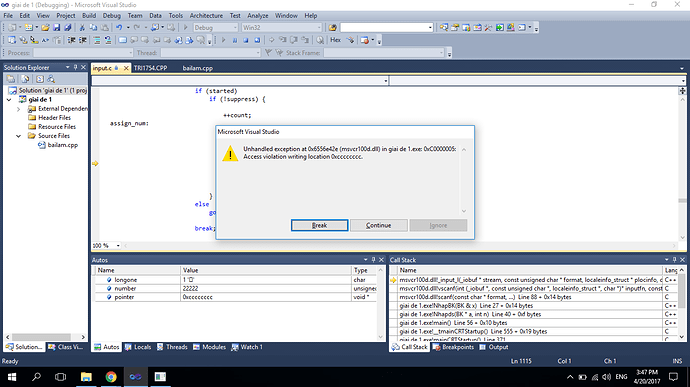
Task: Click the Stop Debugging square icon
Action: tap(246, 40)
